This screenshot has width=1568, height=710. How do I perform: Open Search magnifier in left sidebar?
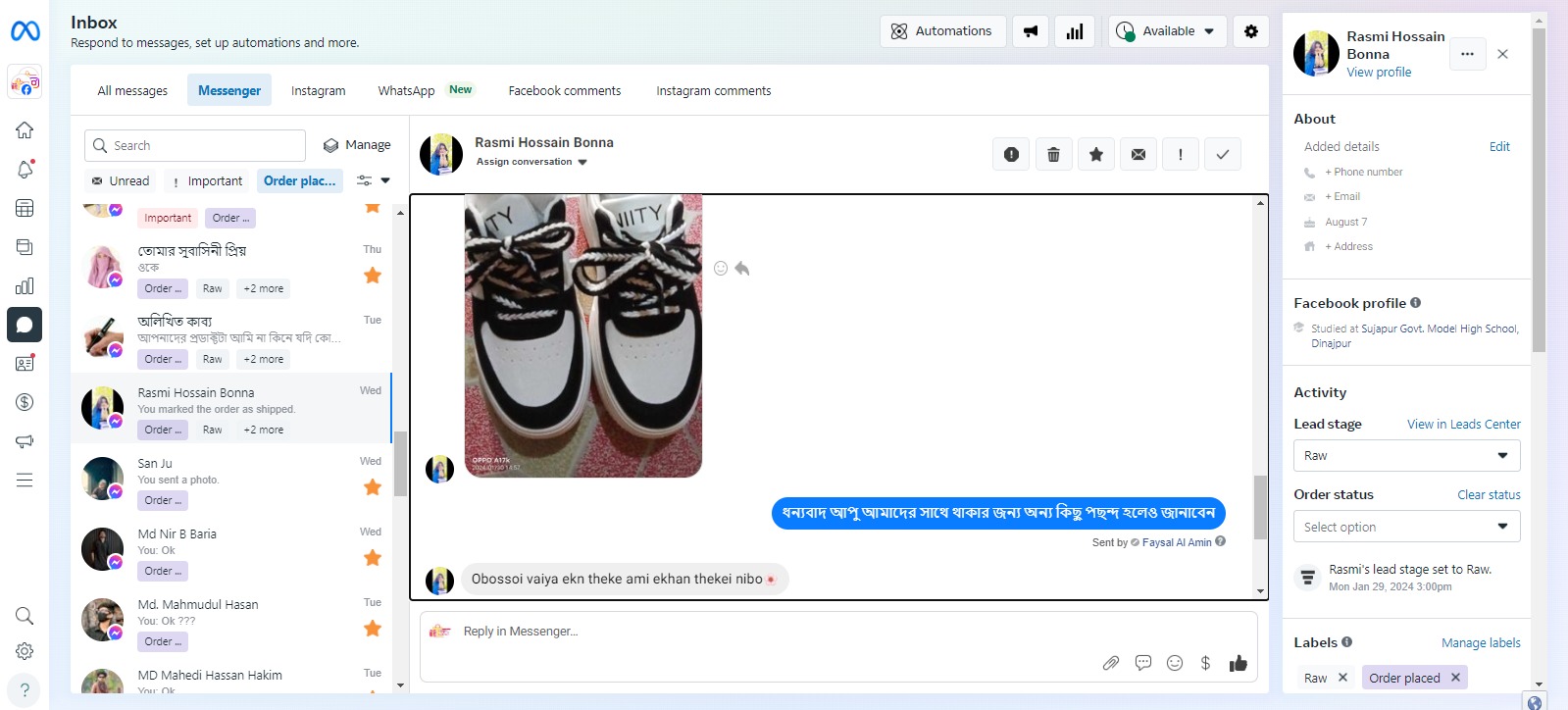25,616
